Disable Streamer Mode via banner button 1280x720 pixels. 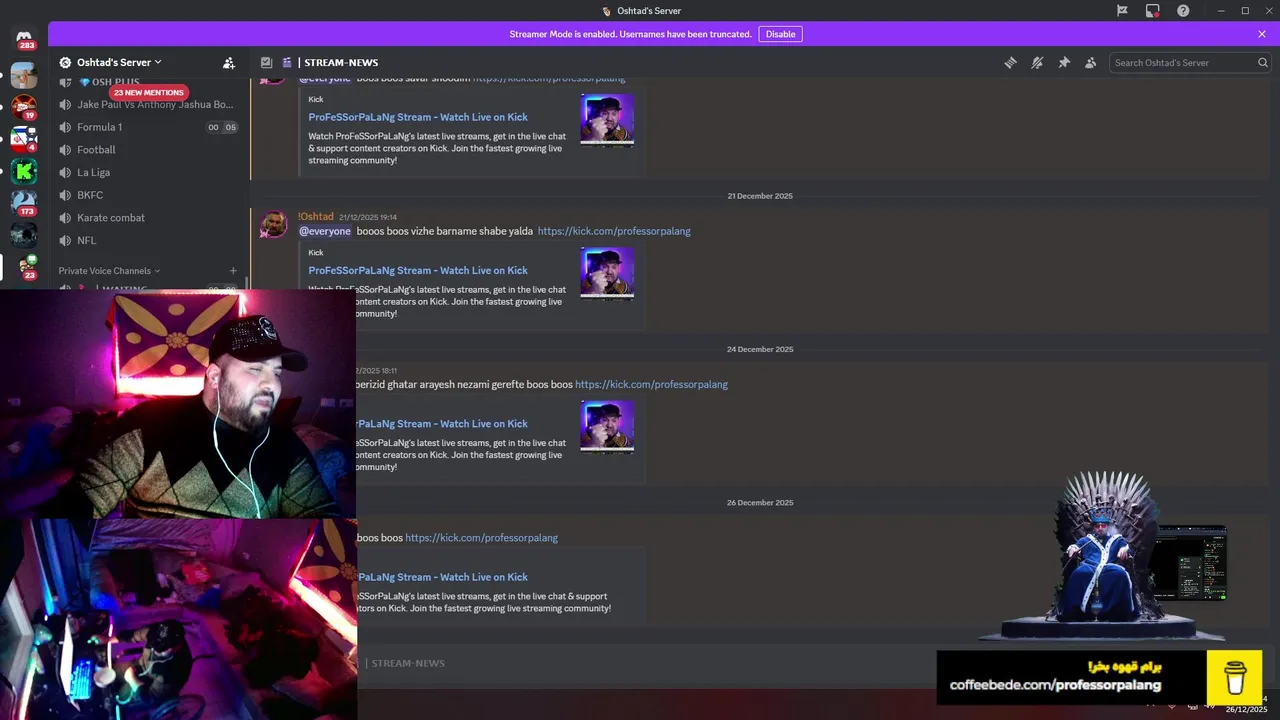pos(780,34)
